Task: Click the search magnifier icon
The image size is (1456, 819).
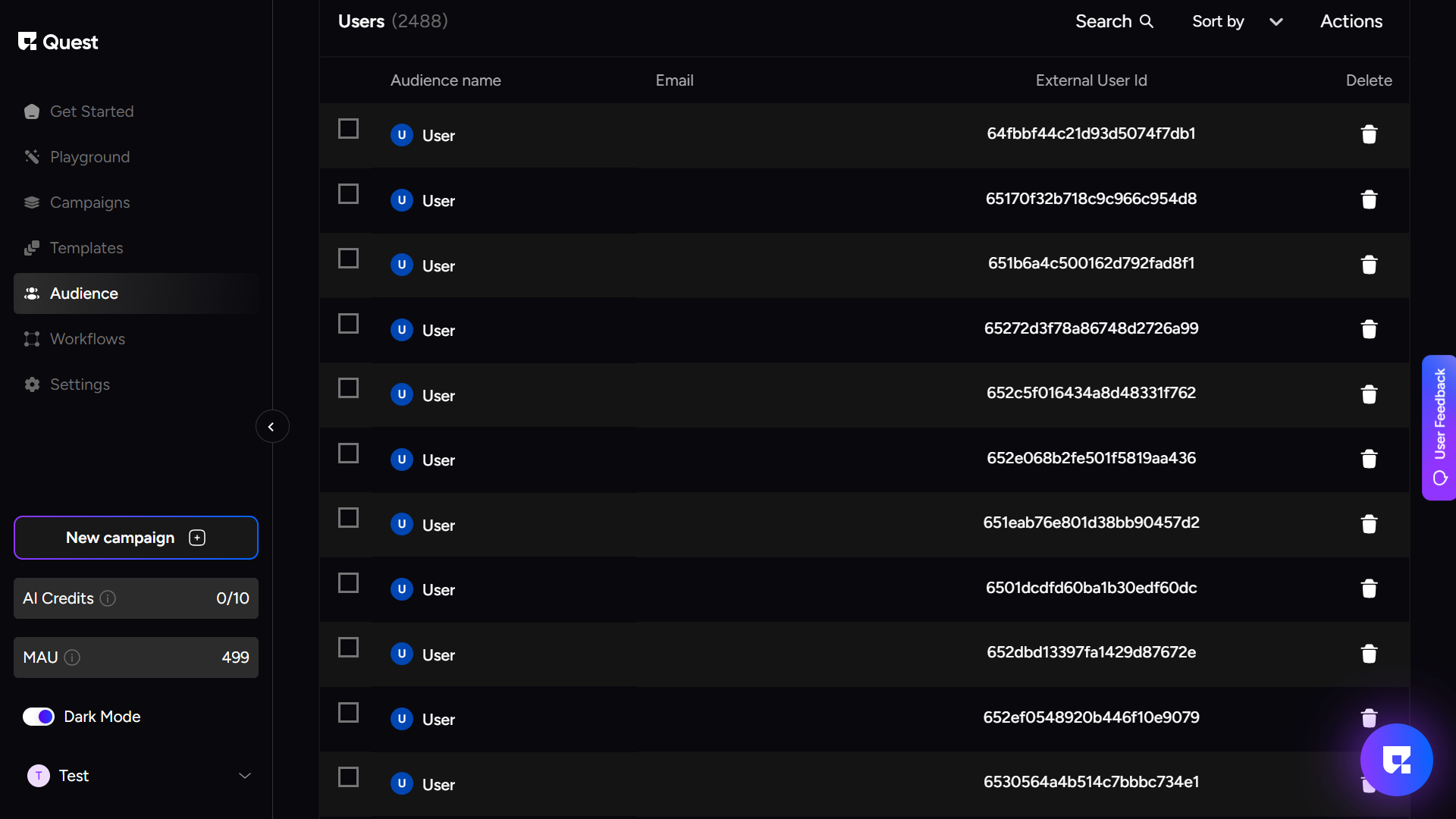Action: point(1147,21)
